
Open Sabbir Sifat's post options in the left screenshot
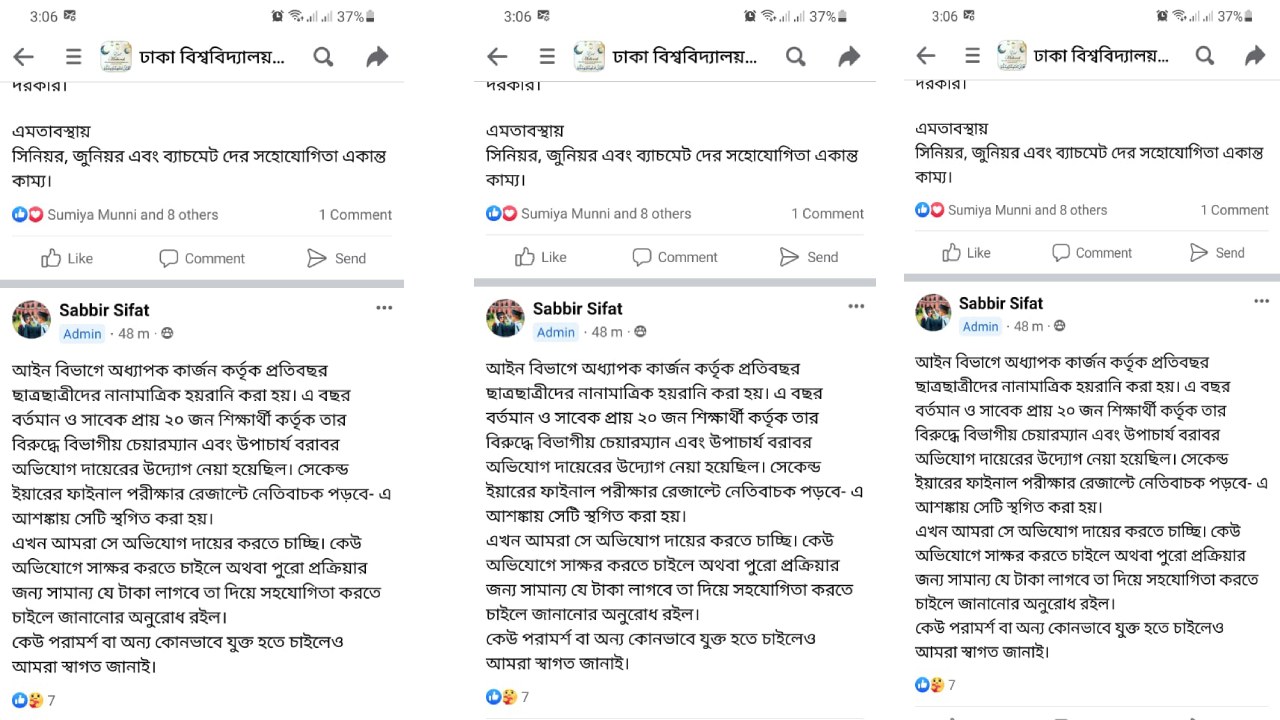[x=384, y=308]
